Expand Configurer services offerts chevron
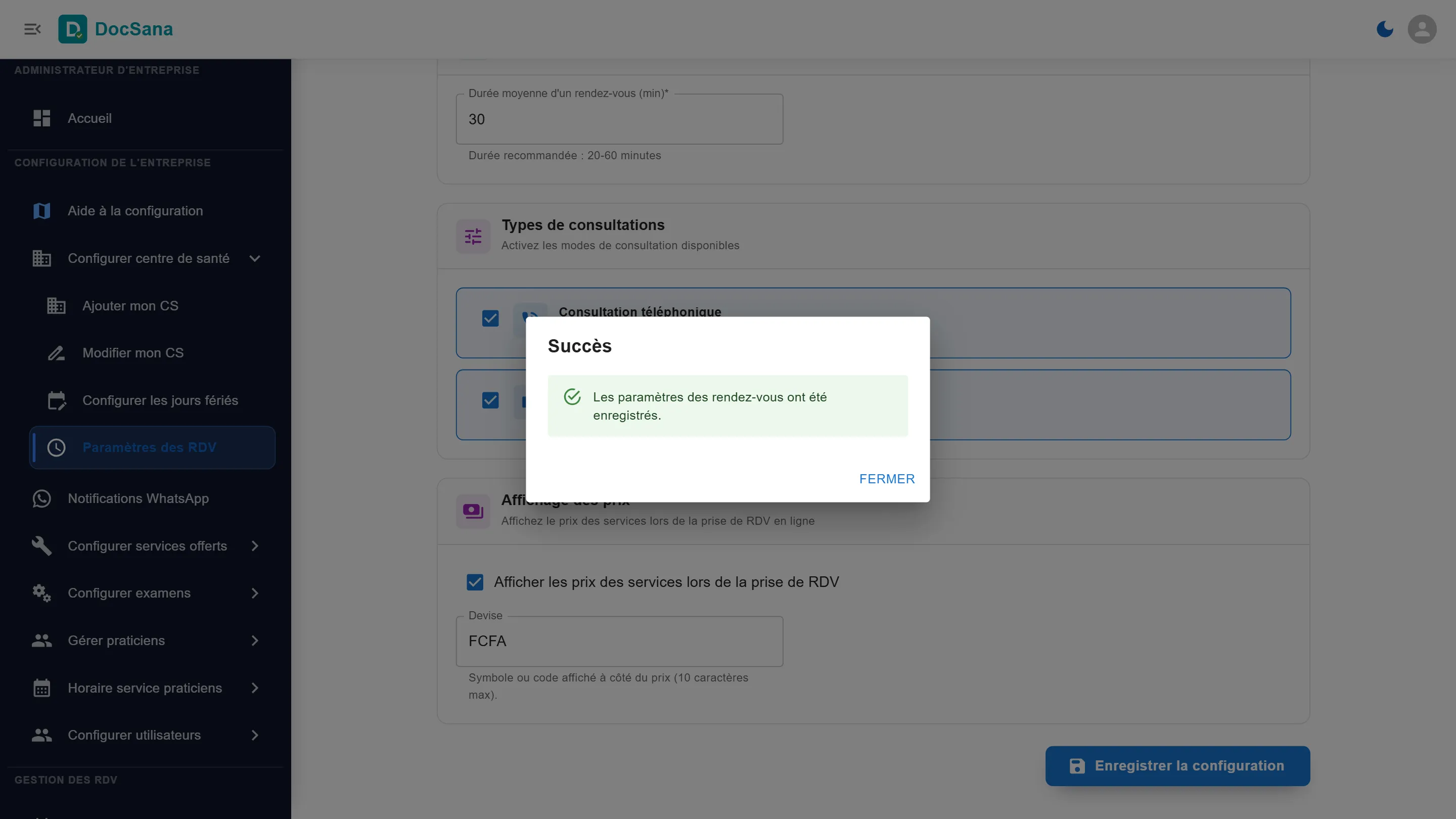The image size is (1456, 819). 255,546
